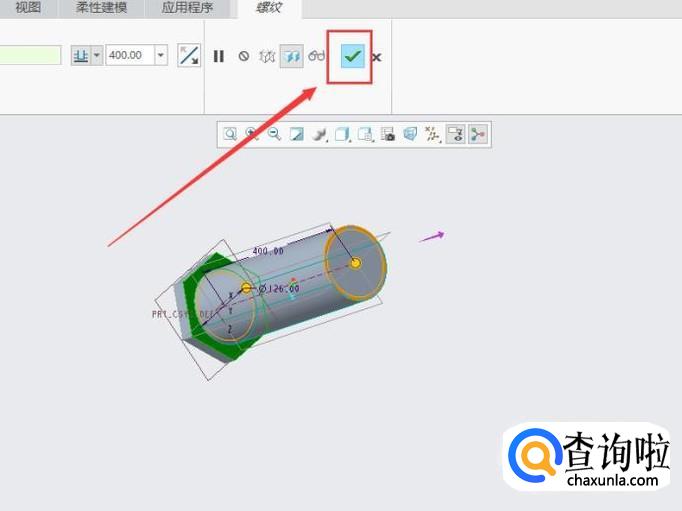
Task: Open the 400.00 depth value dropdown
Action: click(161, 55)
